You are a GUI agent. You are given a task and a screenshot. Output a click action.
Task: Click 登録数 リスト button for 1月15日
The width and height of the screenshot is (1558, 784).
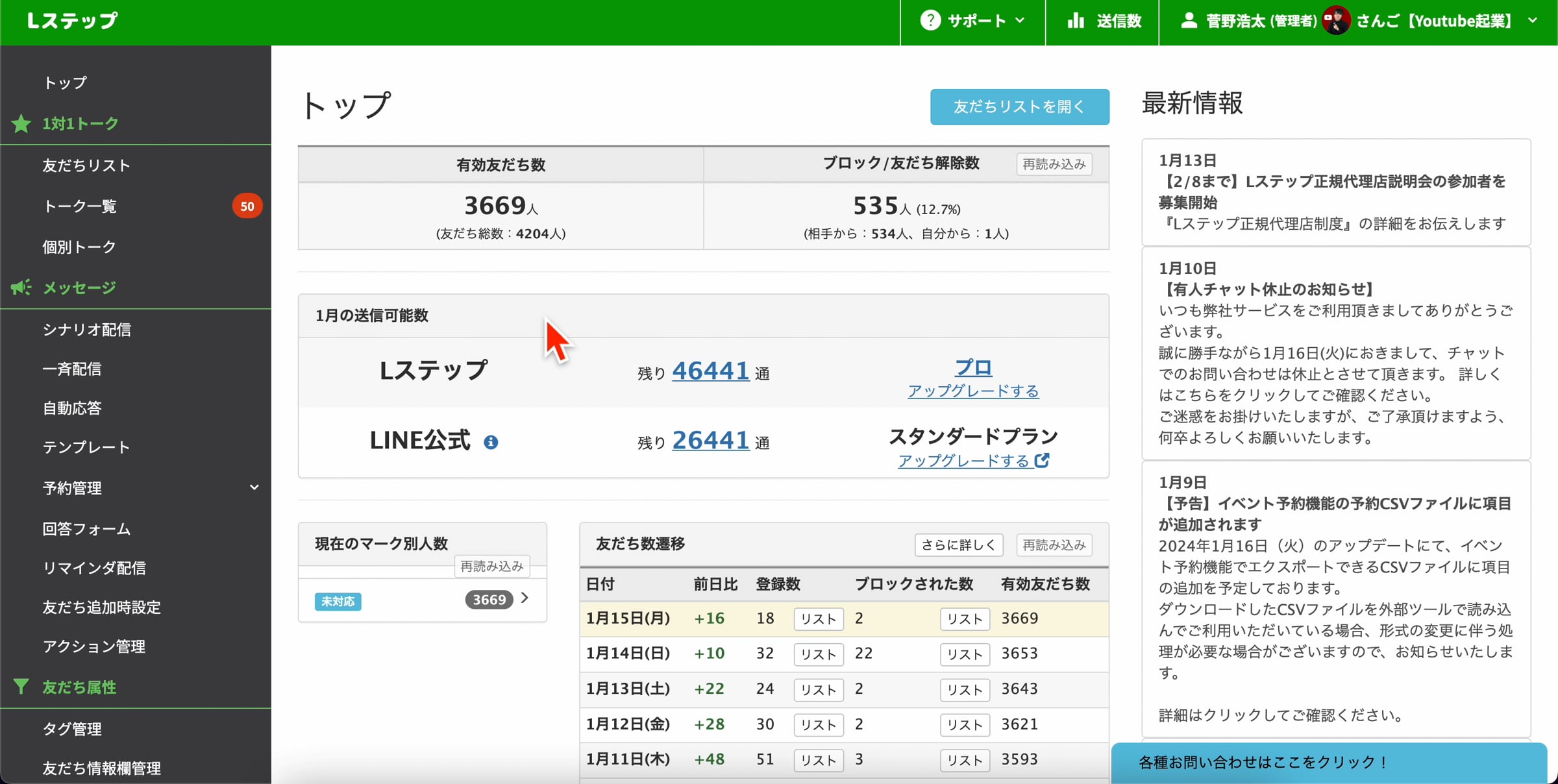click(x=819, y=619)
